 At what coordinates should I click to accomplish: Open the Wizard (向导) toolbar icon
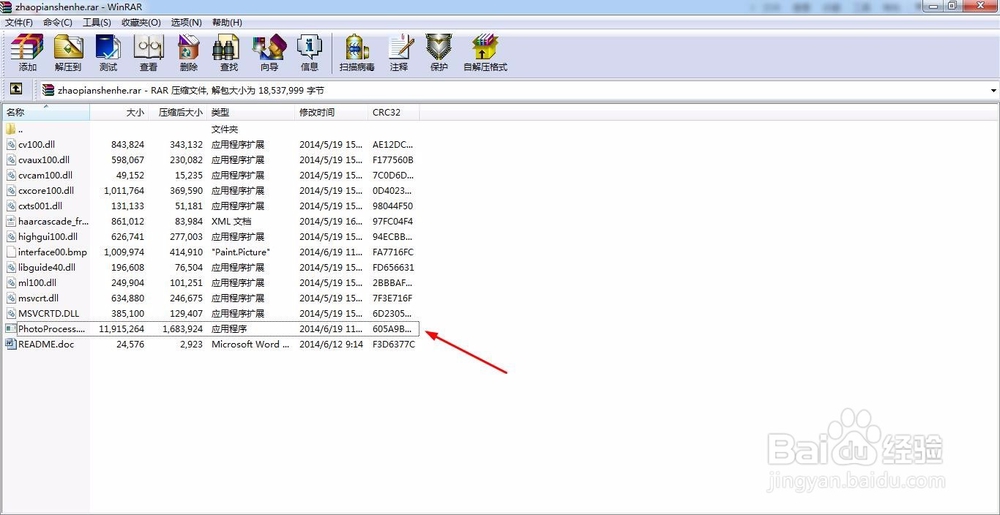point(269,53)
